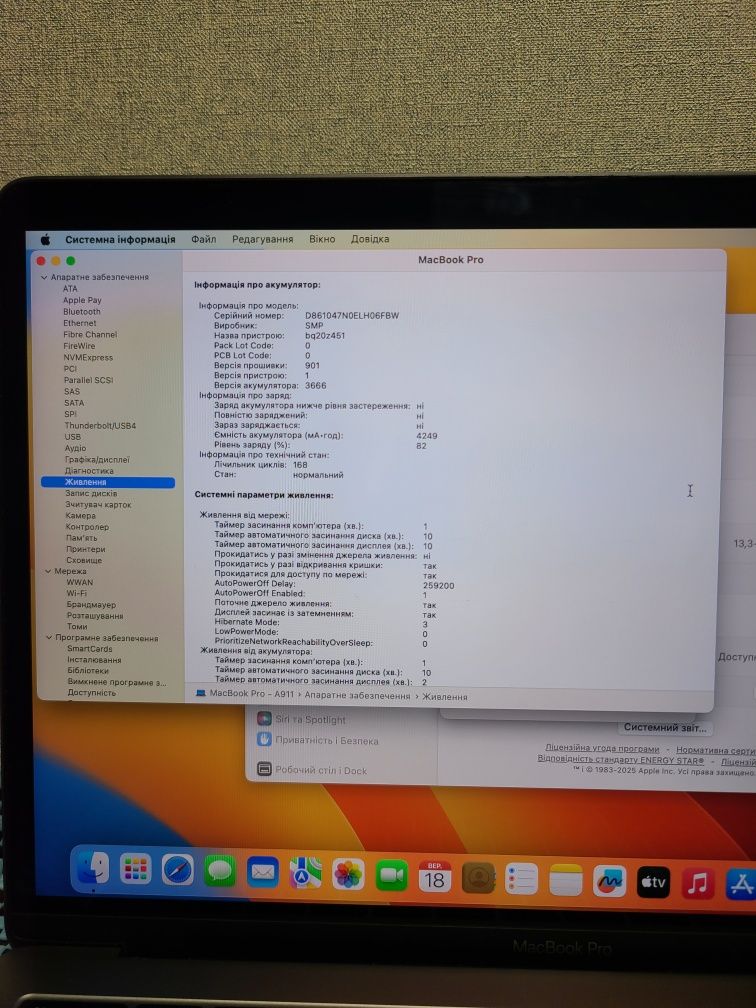Open Freeform app in Dock
756x1008 pixels.
(609, 881)
